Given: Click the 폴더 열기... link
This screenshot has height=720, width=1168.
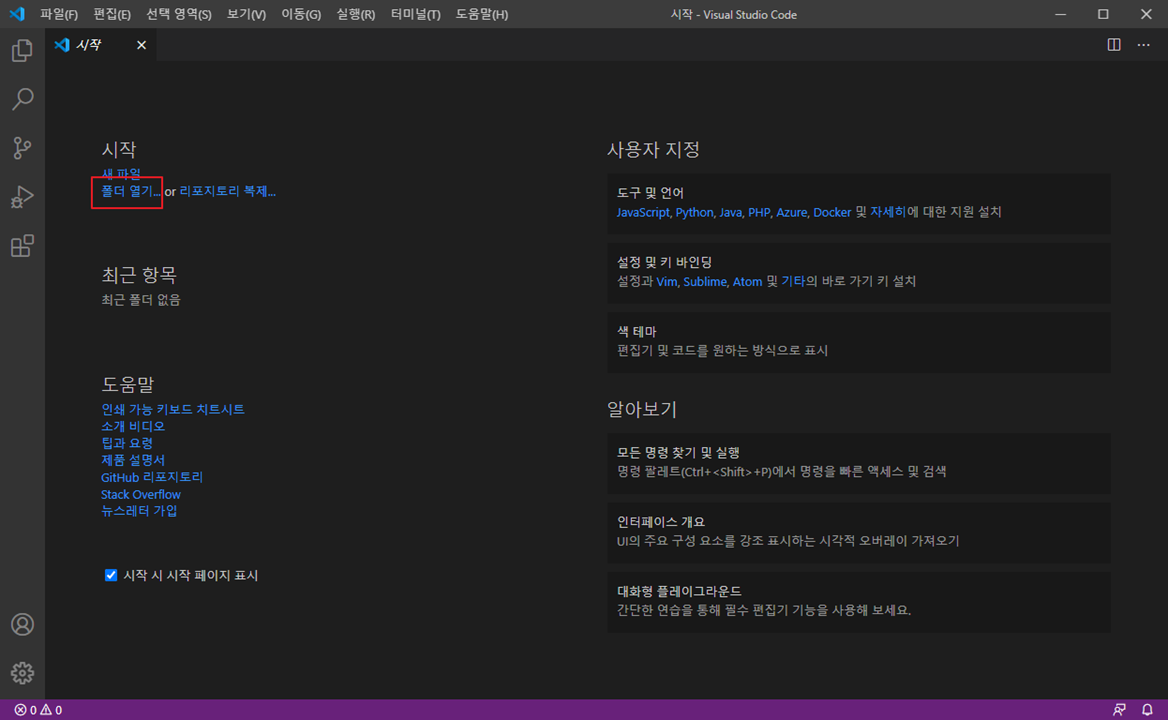Looking at the screenshot, I should click(130, 191).
